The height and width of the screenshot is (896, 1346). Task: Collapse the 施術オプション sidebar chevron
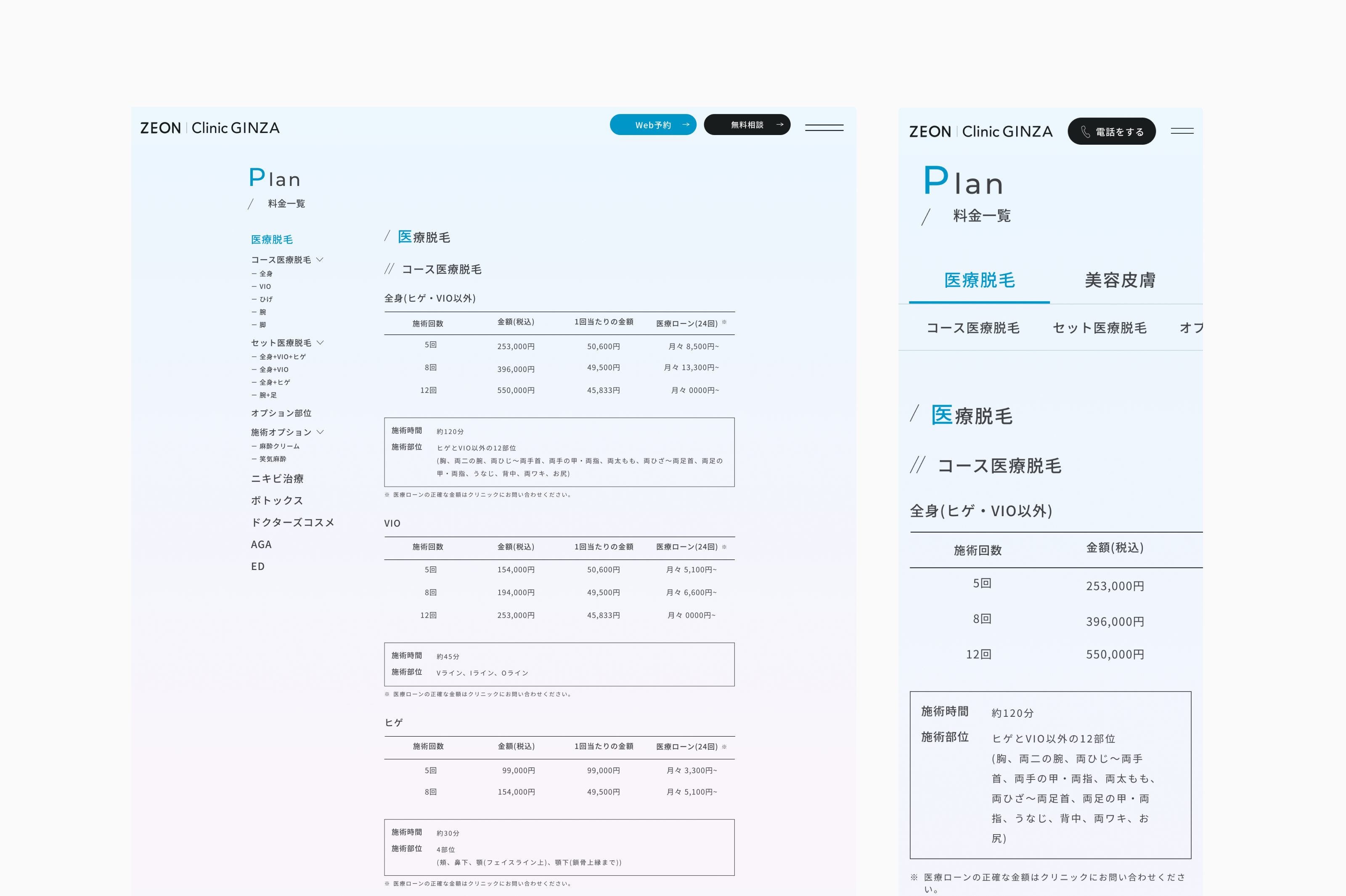click(x=320, y=432)
